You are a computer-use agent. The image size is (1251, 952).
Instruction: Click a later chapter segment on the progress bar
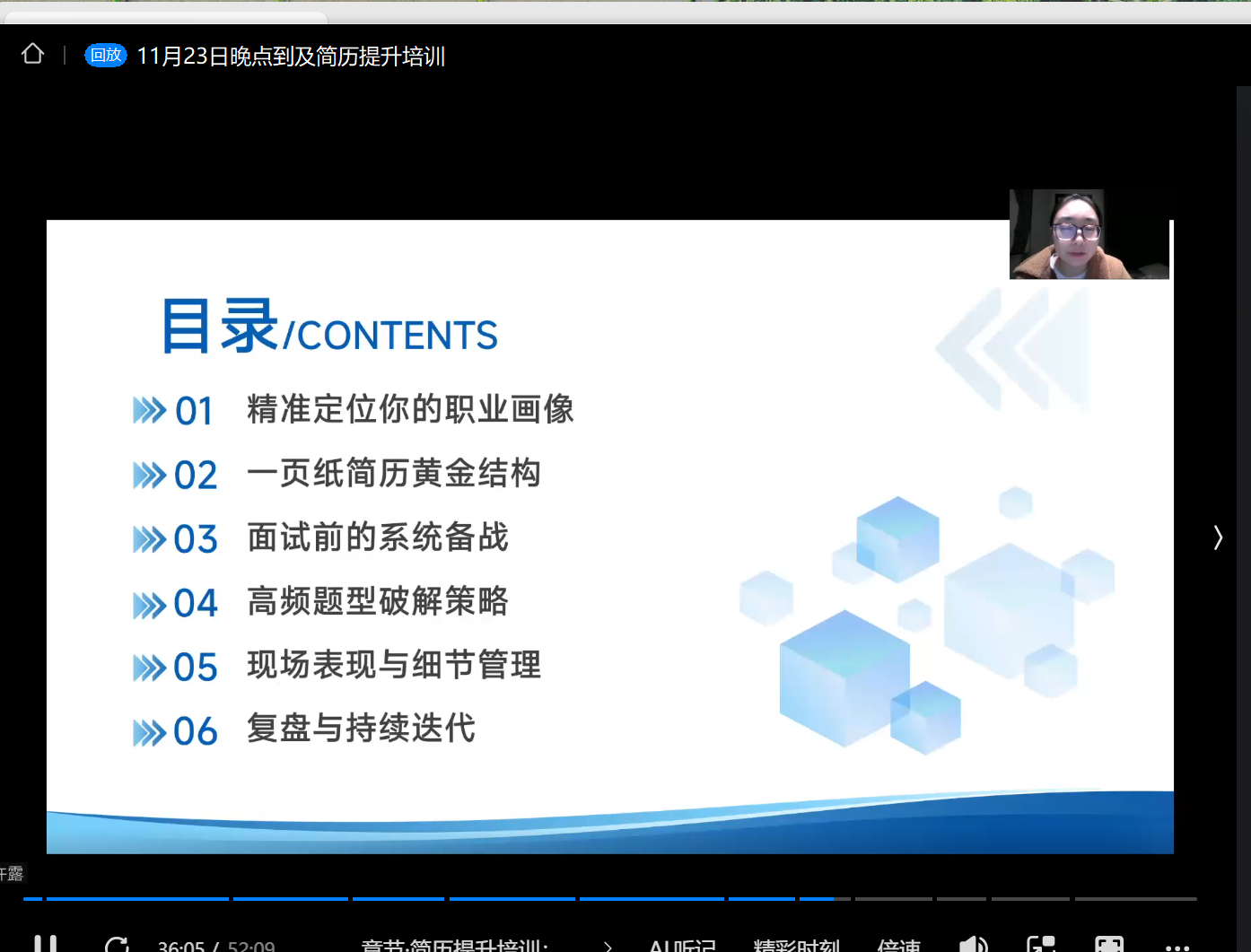pos(1030,900)
